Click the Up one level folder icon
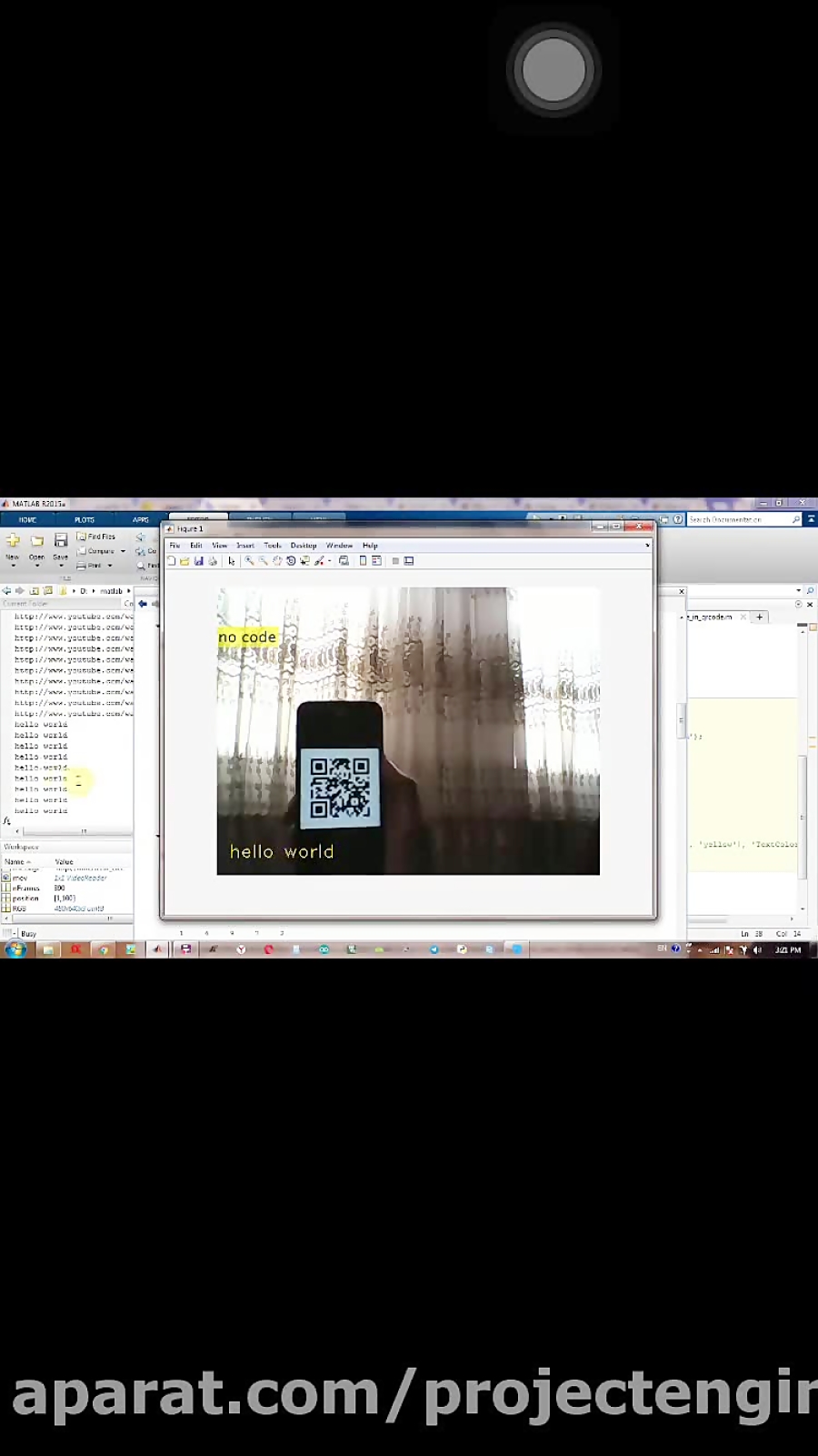The height and width of the screenshot is (1456, 818). point(35,591)
